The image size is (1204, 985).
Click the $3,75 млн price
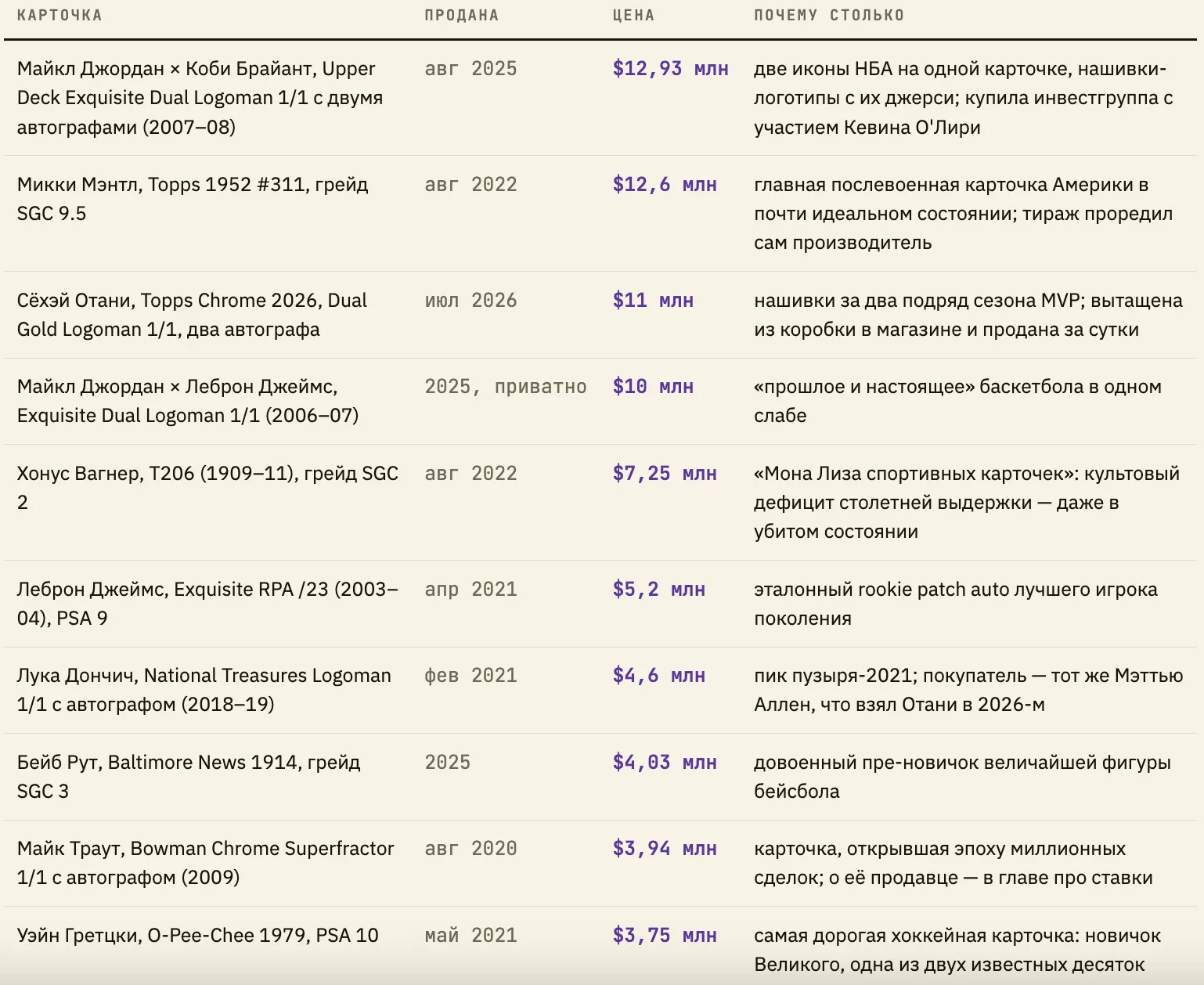(665, 936)
